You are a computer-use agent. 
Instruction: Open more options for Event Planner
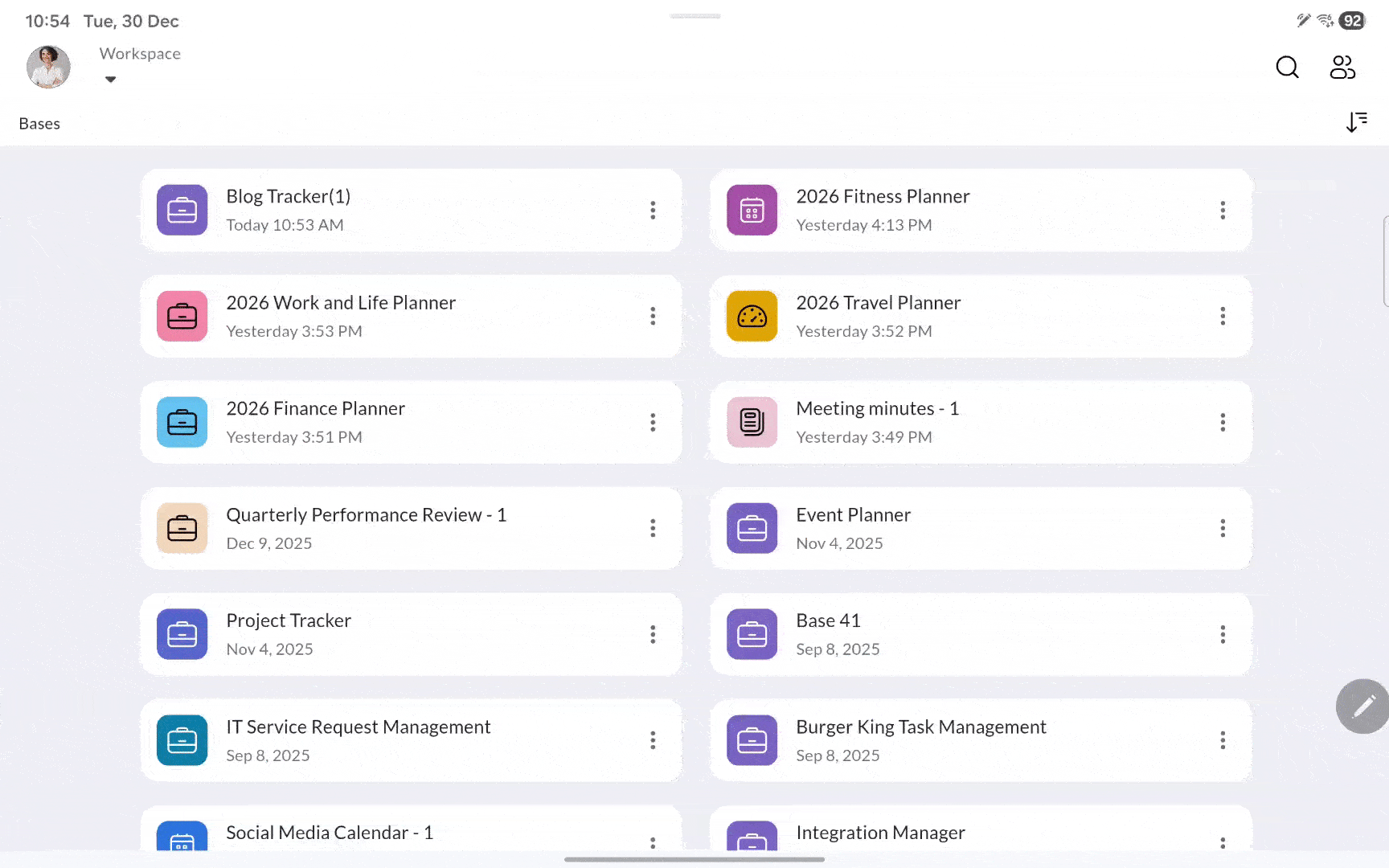pos(1223,529)
